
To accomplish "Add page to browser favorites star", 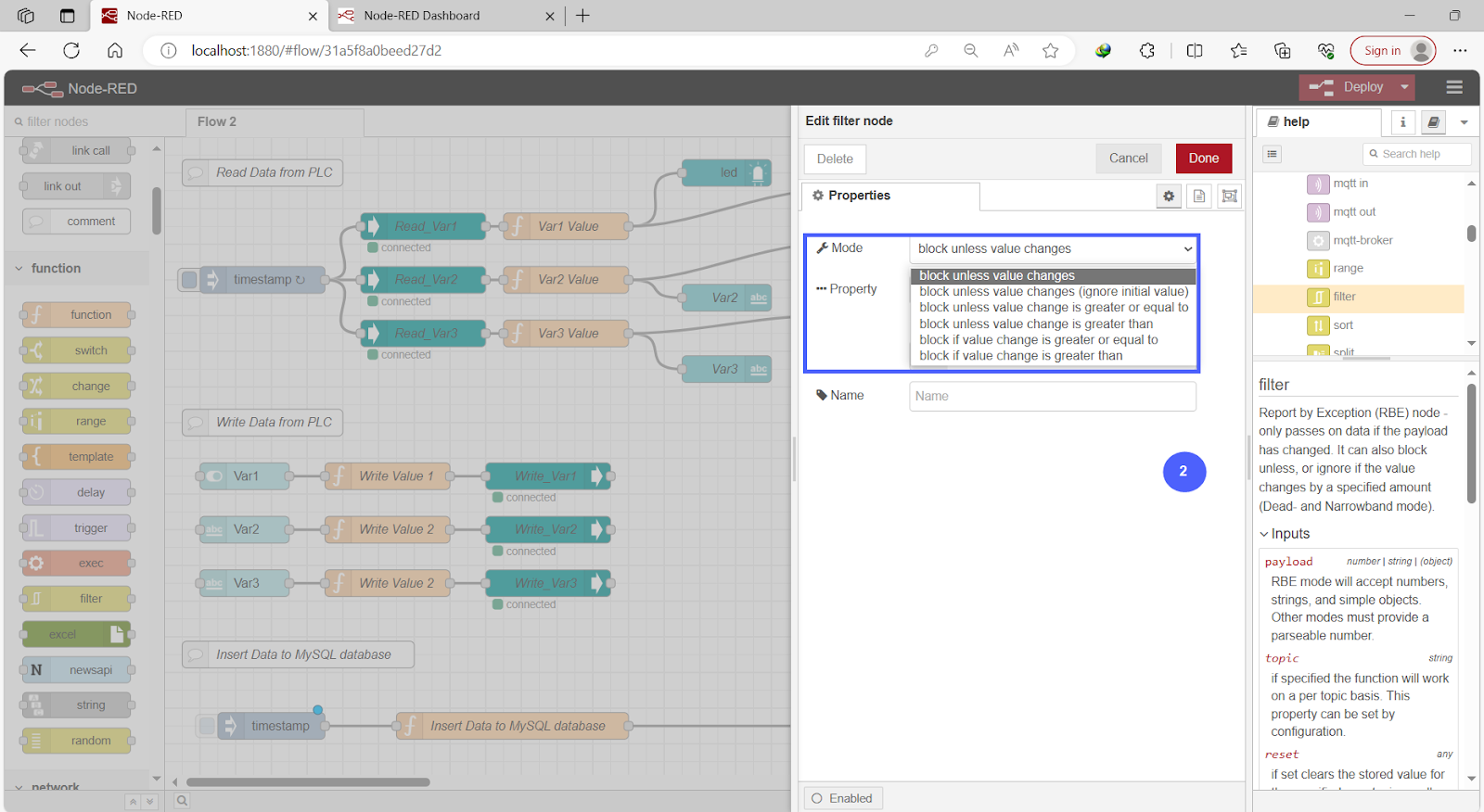I will pyautogui.click(x=1050, y=51).
